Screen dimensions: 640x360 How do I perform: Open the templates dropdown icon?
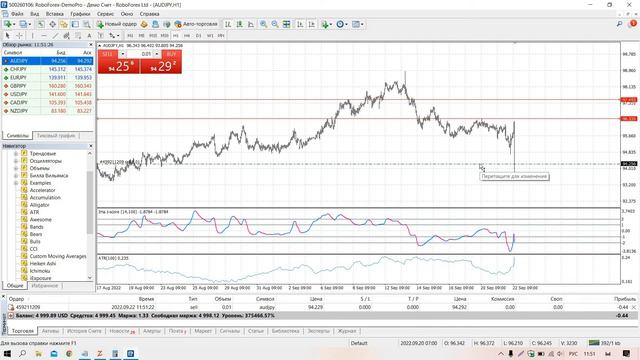[x=358, y=24]
